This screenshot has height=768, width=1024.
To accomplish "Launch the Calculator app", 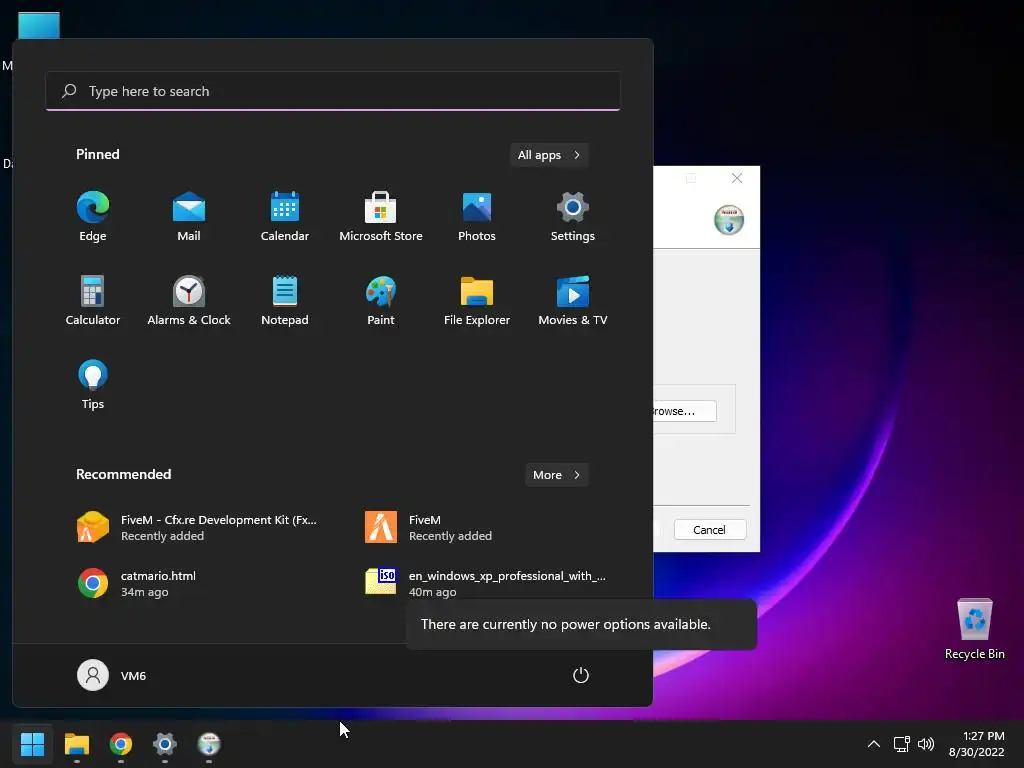I will coord(93,300).
